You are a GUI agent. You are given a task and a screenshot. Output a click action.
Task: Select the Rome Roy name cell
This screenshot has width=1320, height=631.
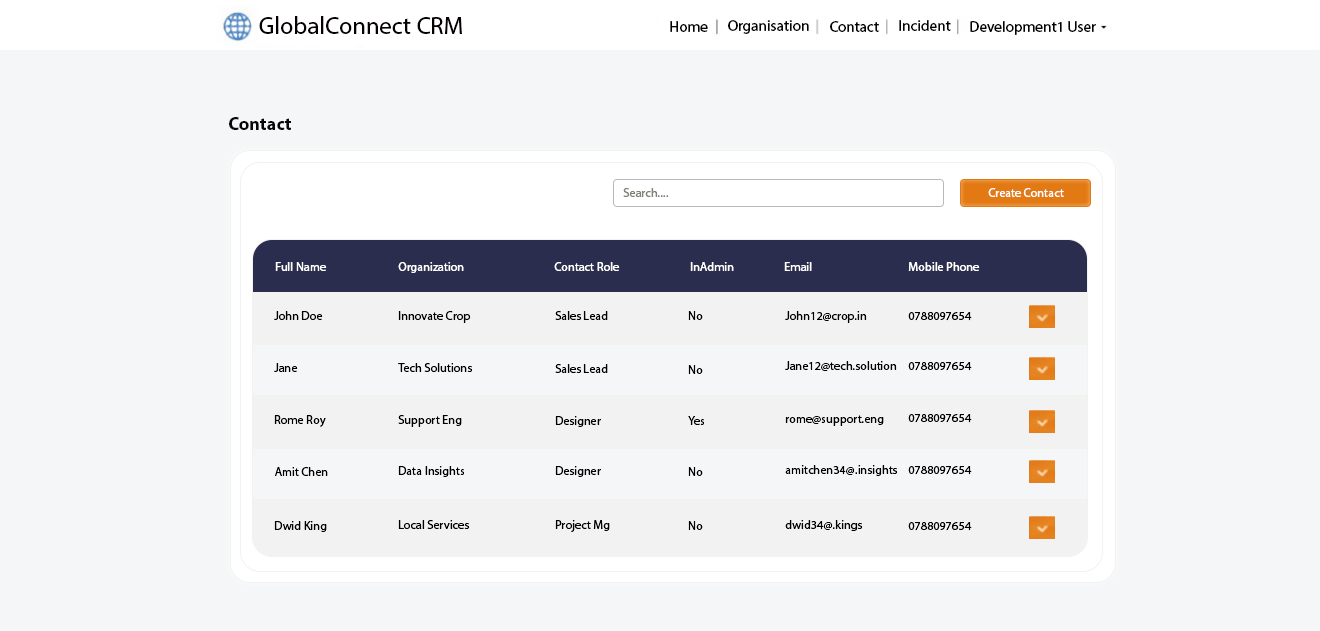(300, 420)
